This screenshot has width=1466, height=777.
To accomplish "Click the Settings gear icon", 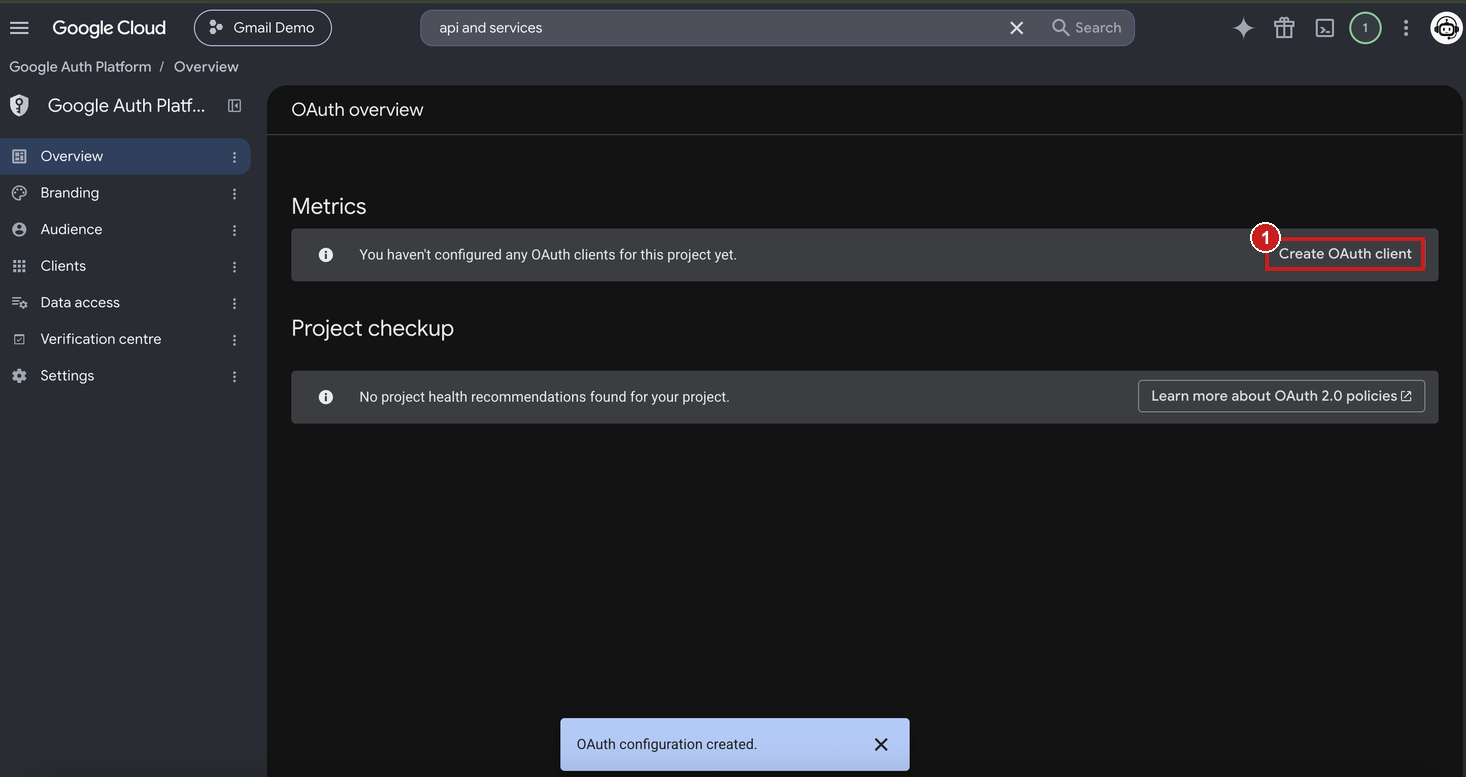I will (19, 376).
